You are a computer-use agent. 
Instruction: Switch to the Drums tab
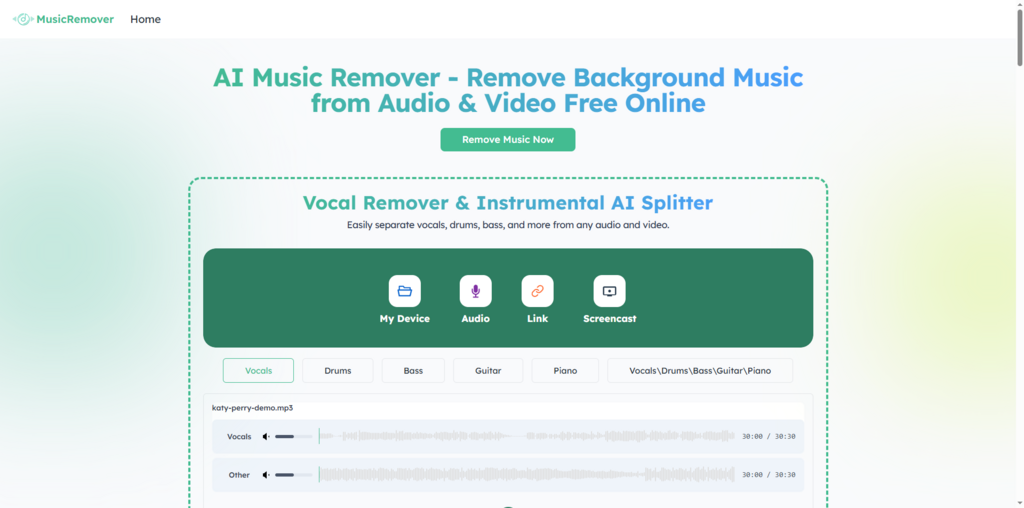point(338,370)
